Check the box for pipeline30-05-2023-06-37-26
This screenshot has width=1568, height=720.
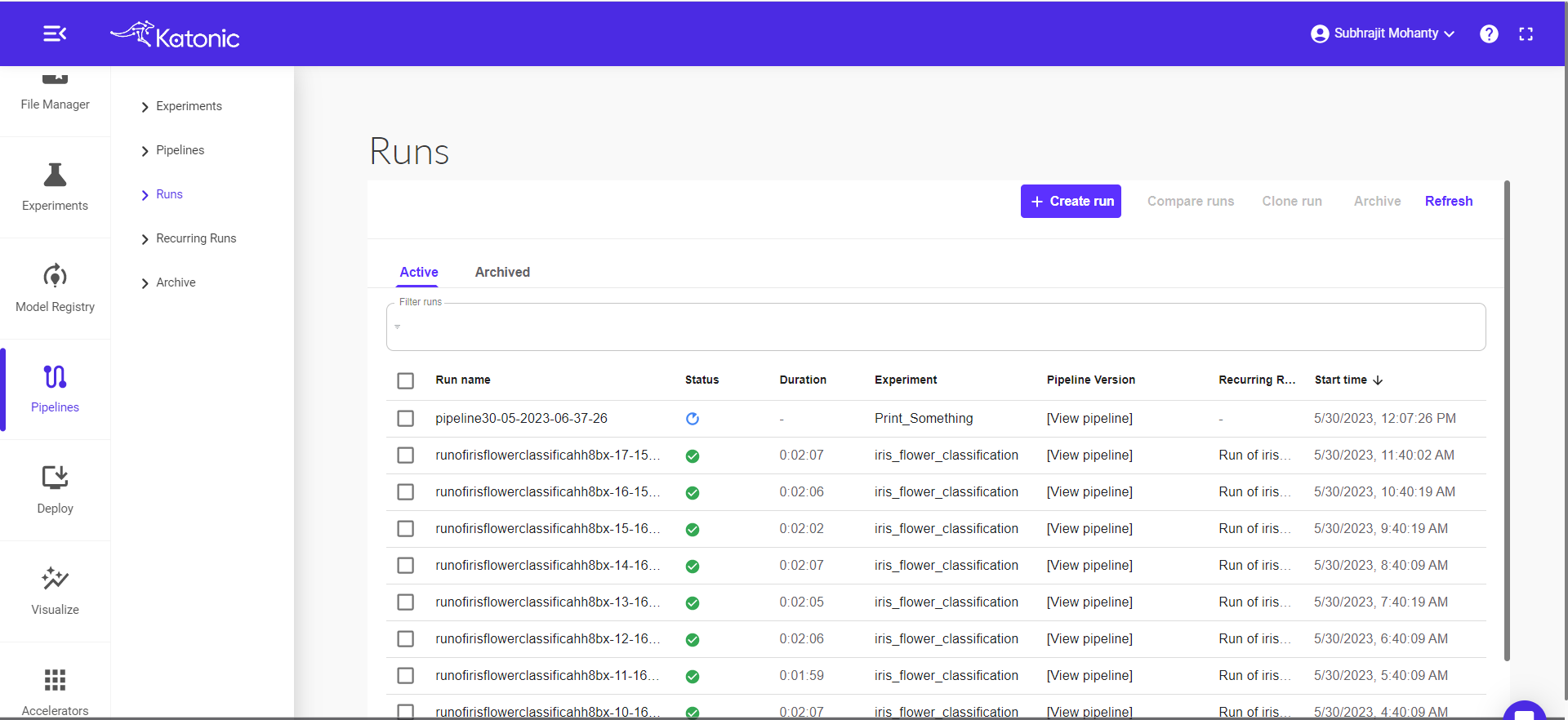(405, 418)
